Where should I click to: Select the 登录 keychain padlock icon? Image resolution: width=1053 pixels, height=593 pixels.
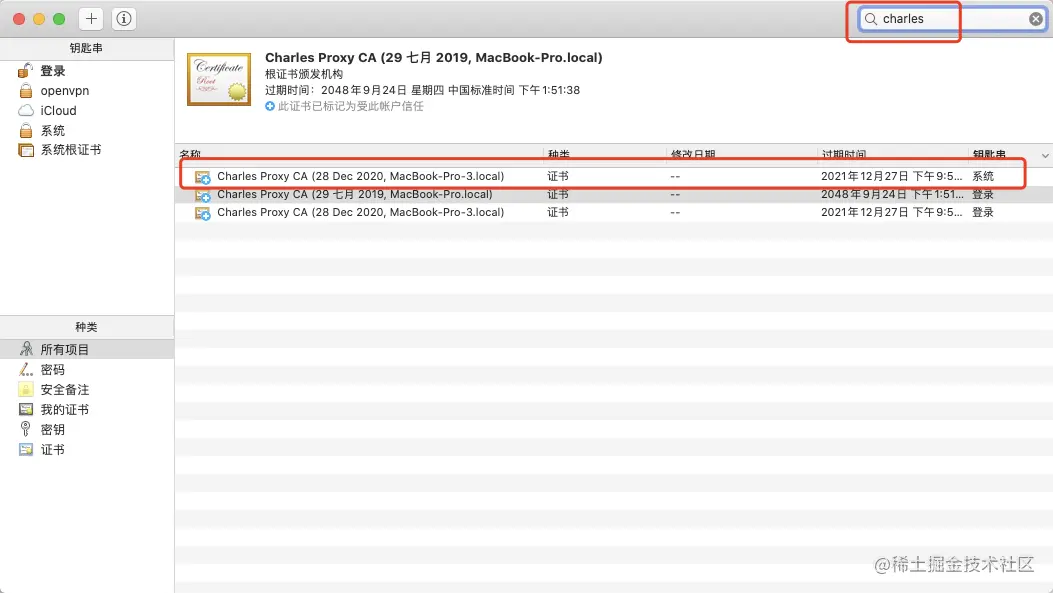tap(26, 71)
